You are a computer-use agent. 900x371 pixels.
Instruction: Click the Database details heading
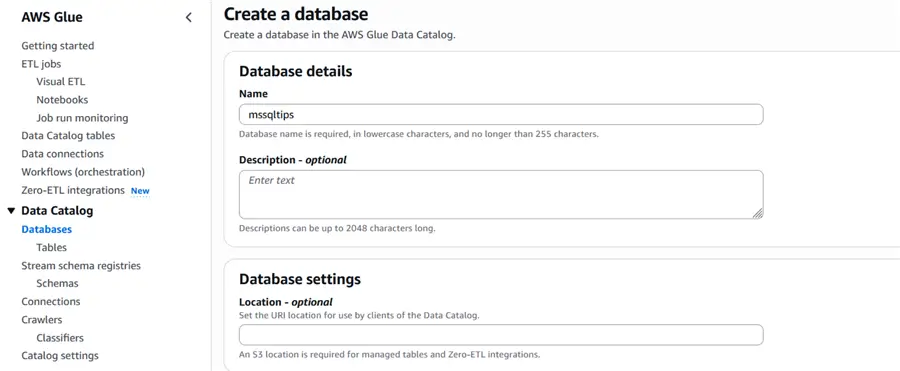pos(296,72)
